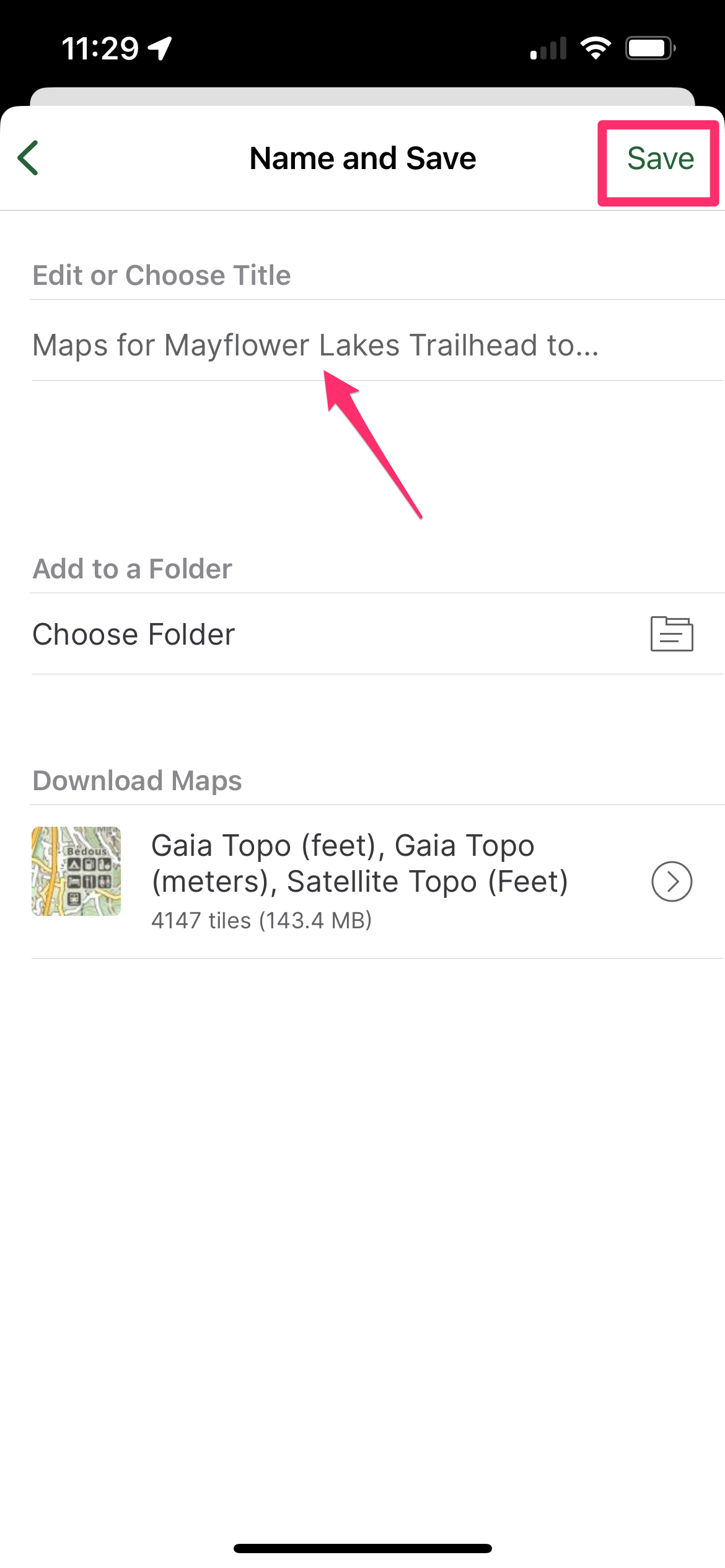Image resolution: width=725 pixels, height=1568 pixels.
Task: Tap the Name and Save heading
Action: (x=362, y=159)
